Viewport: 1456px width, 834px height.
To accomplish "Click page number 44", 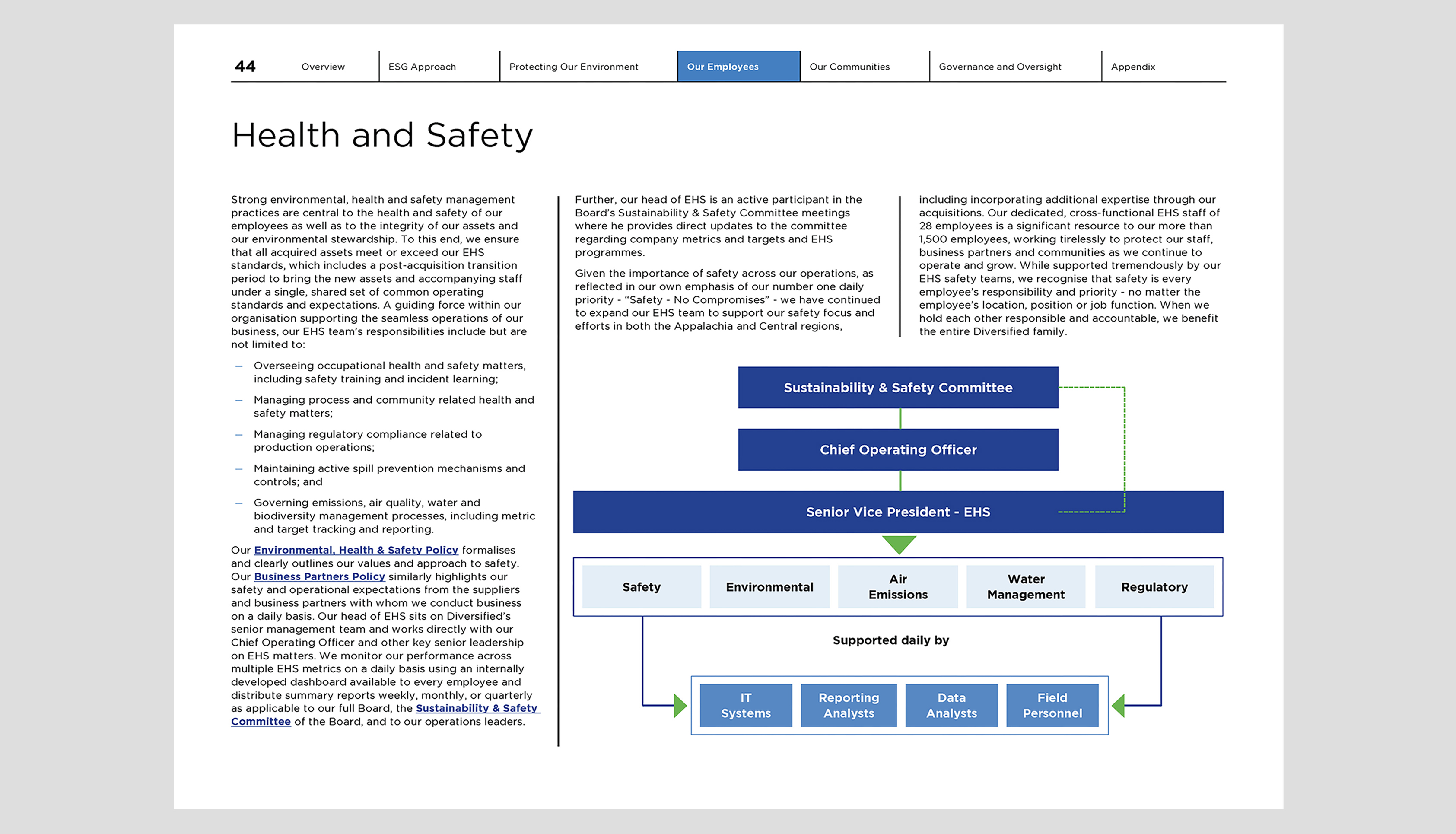I will coord(245,67).
